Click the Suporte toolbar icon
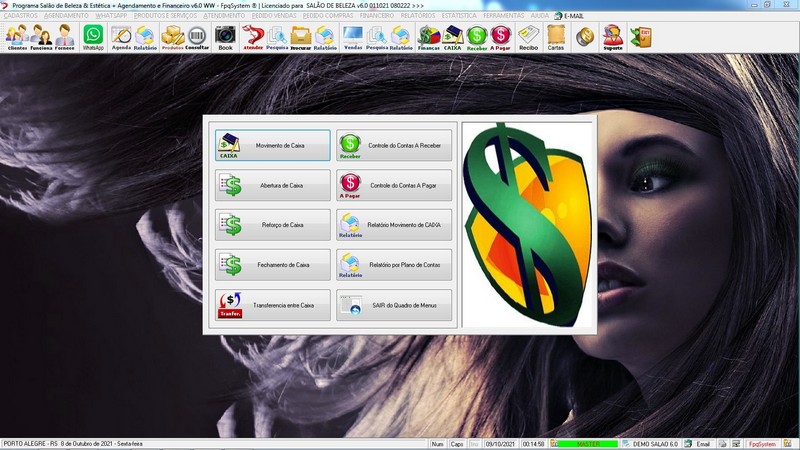 [x=612, y=38]
